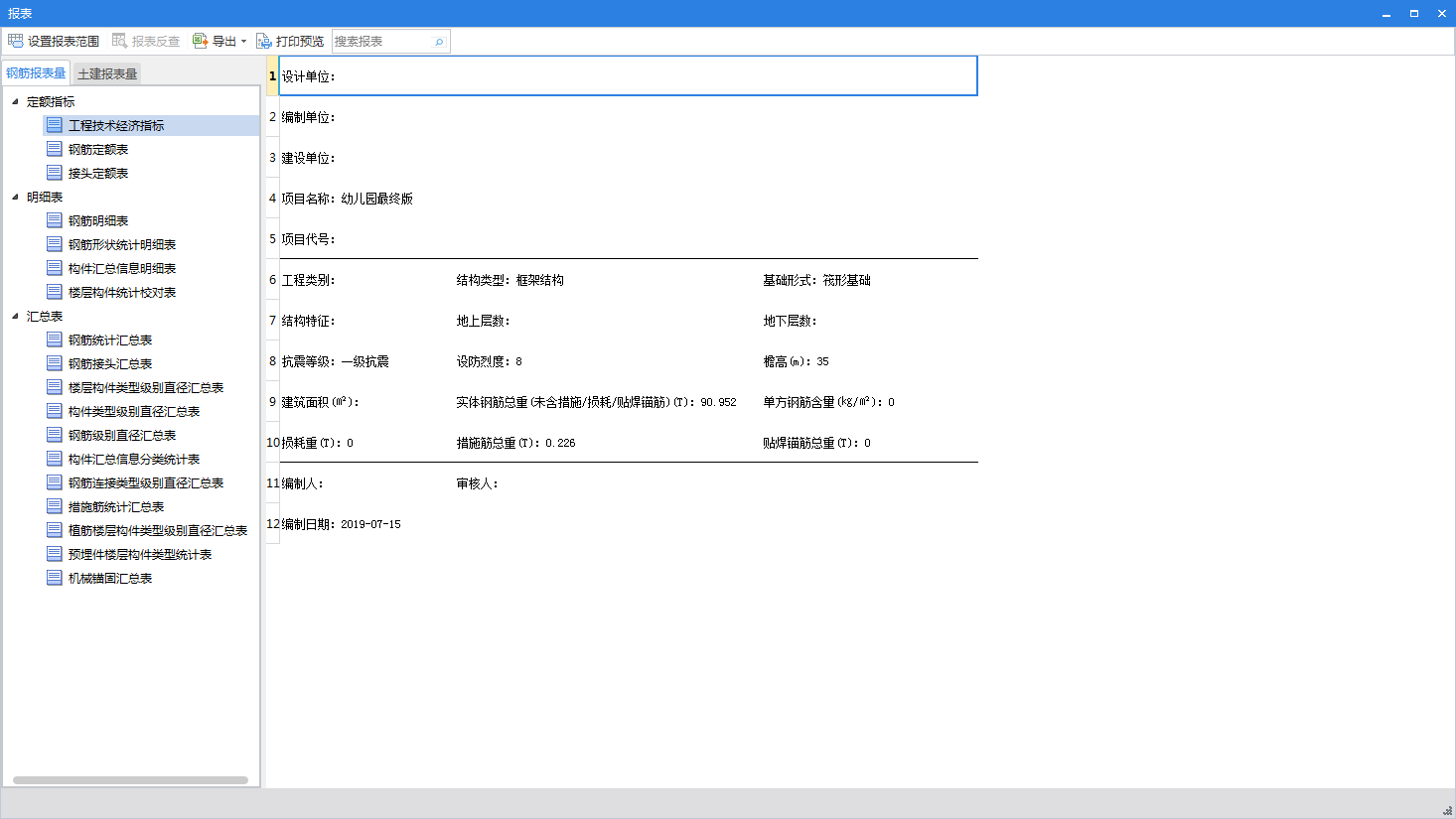
Task: Click 结构类型: 框架结构 text
Action: click(510, 280)
